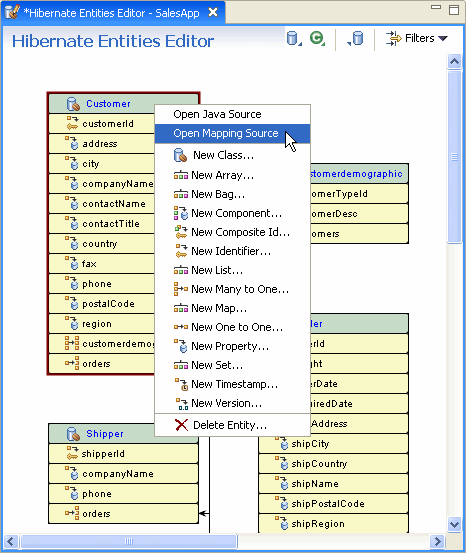Screen dimensions: 466x553
Task: Click the property icon beside address
Action: click(x=72, y=144)
